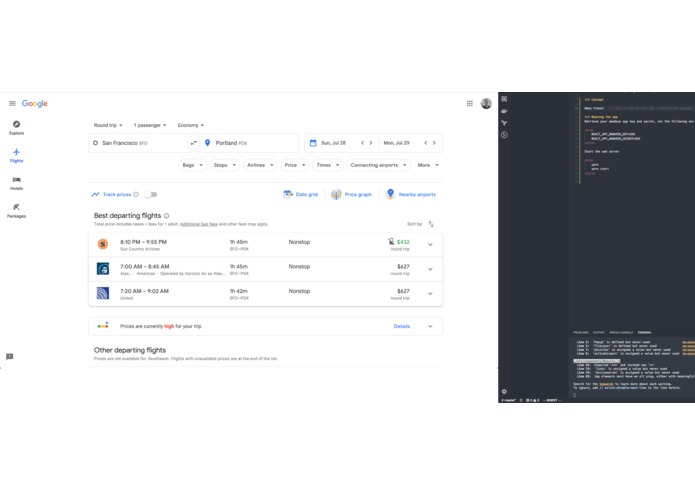Switch to the Output panel tab

[598, 332]
